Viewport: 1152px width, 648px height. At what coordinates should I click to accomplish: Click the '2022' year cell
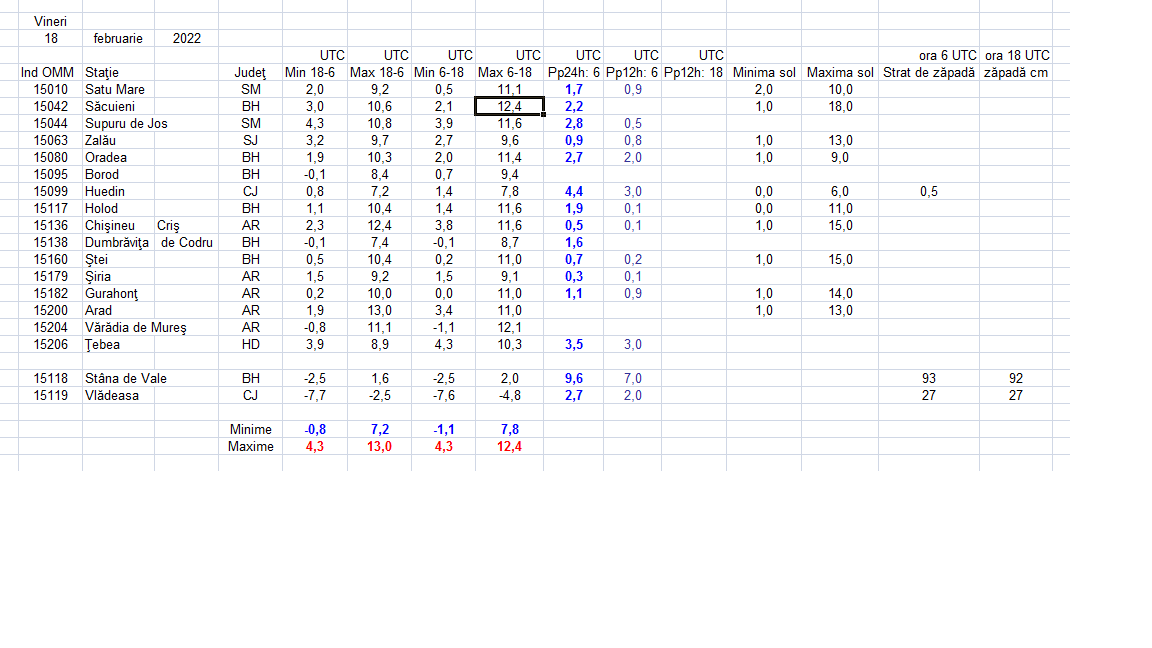187,38
